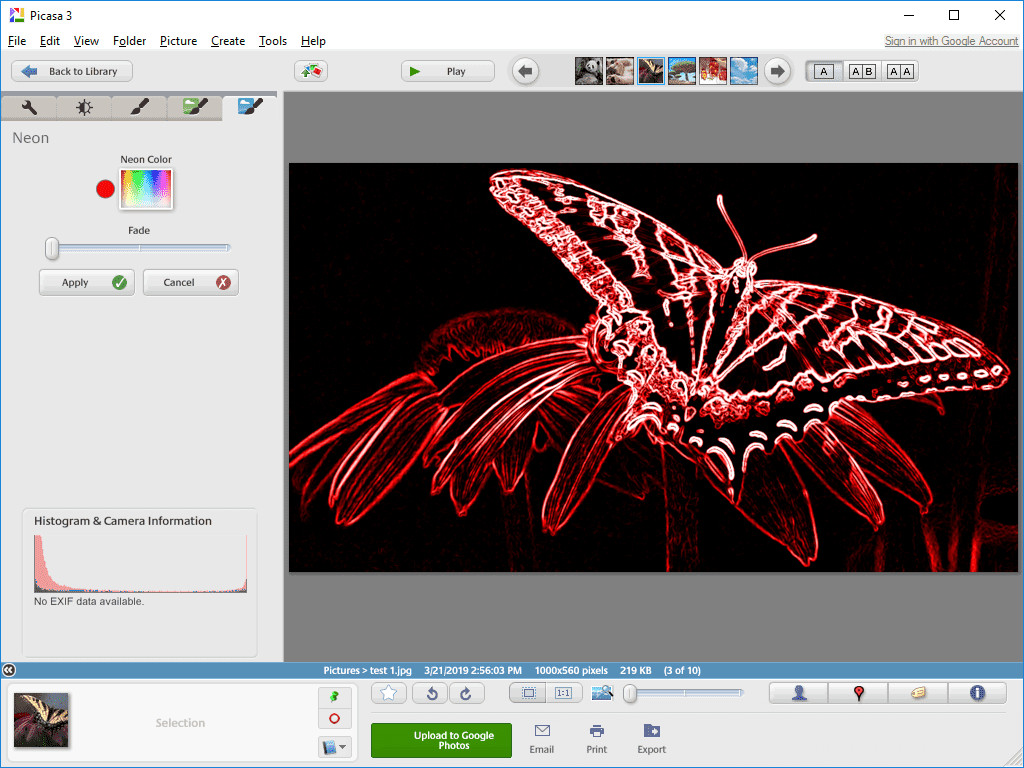1024x768 pixels.
Task: Collapse the bottom panel double-arrow button
Action: (x=8, y=670)
